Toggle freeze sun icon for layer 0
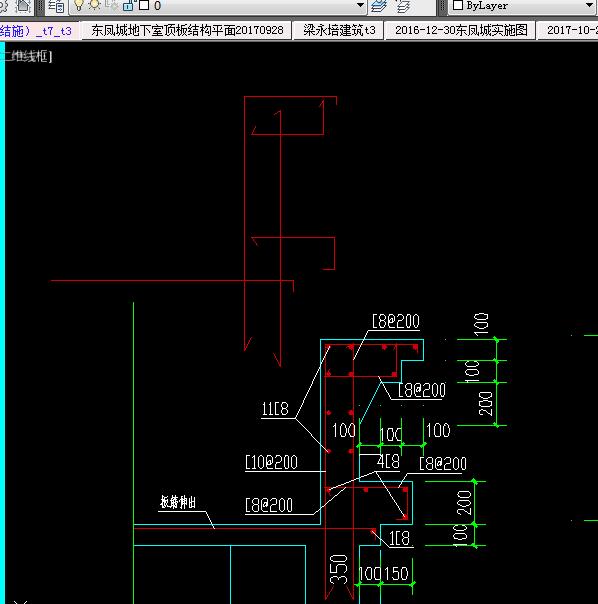 point(94,5)
